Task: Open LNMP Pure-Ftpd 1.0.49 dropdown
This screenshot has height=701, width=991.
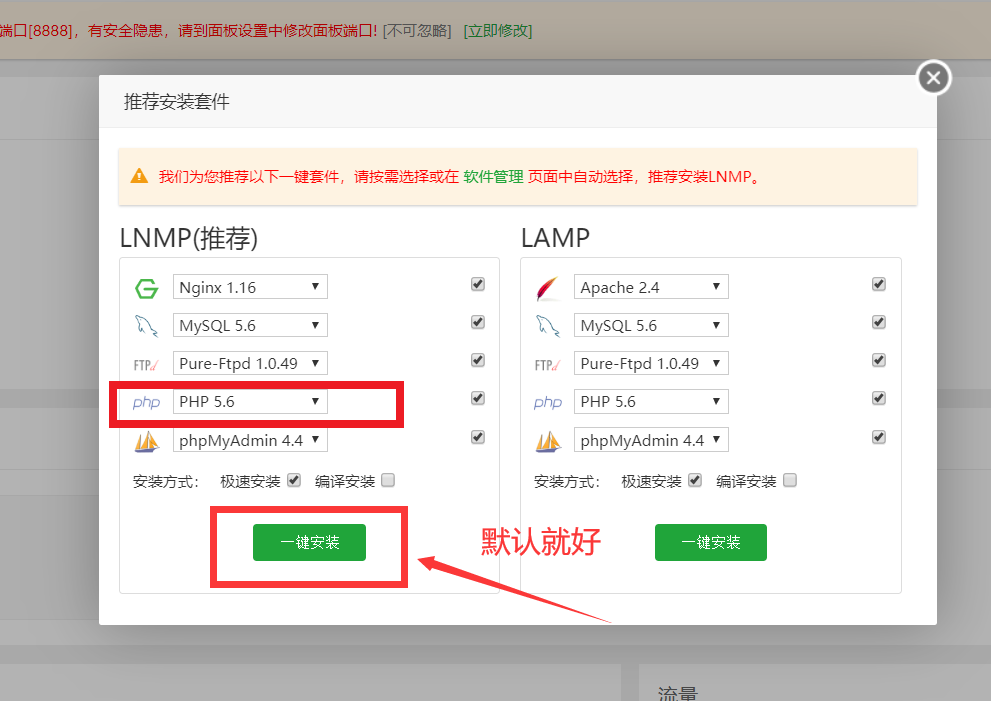Action: pos(250,363)
